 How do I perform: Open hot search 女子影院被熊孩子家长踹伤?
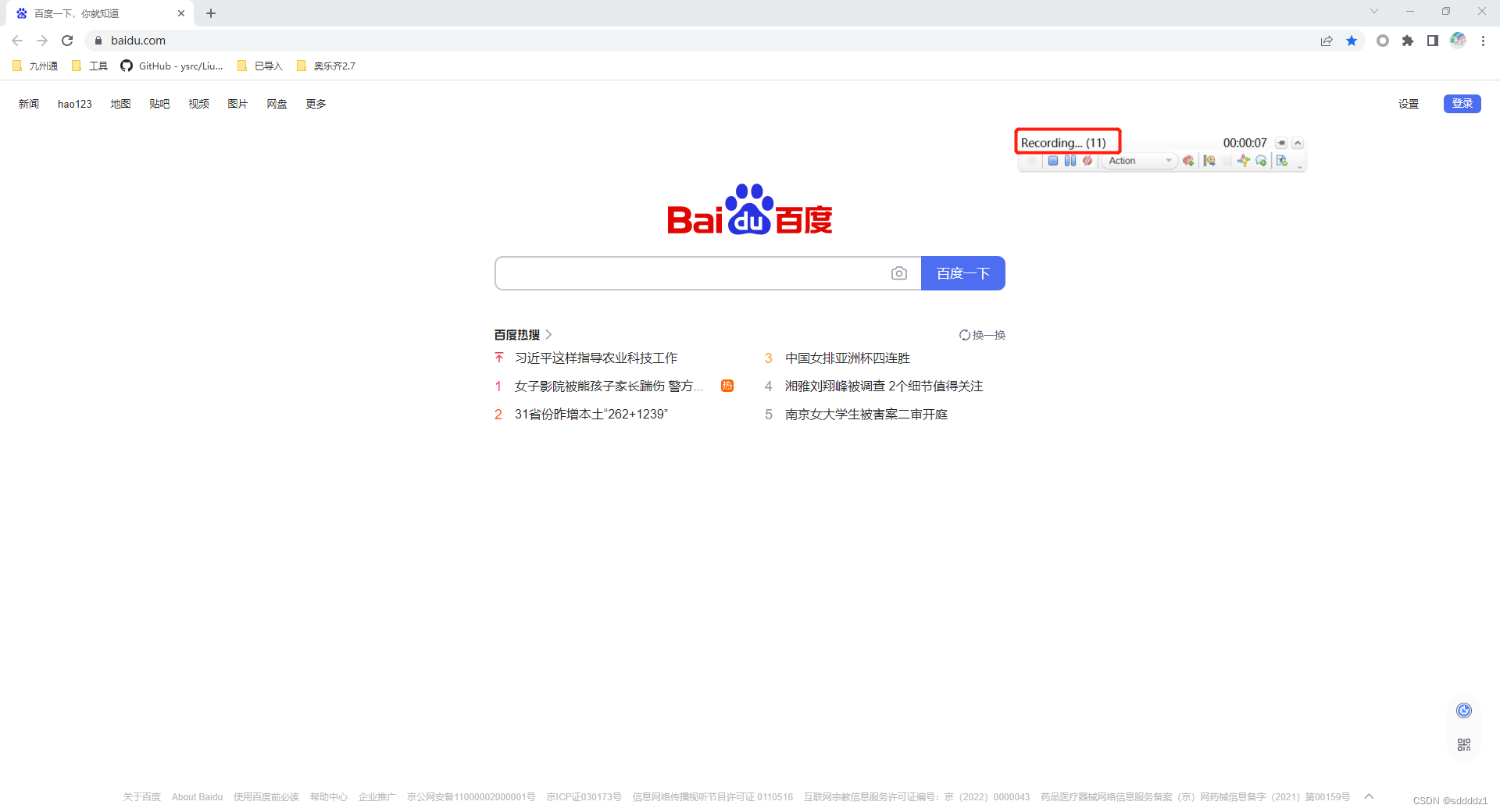(609, 386)
